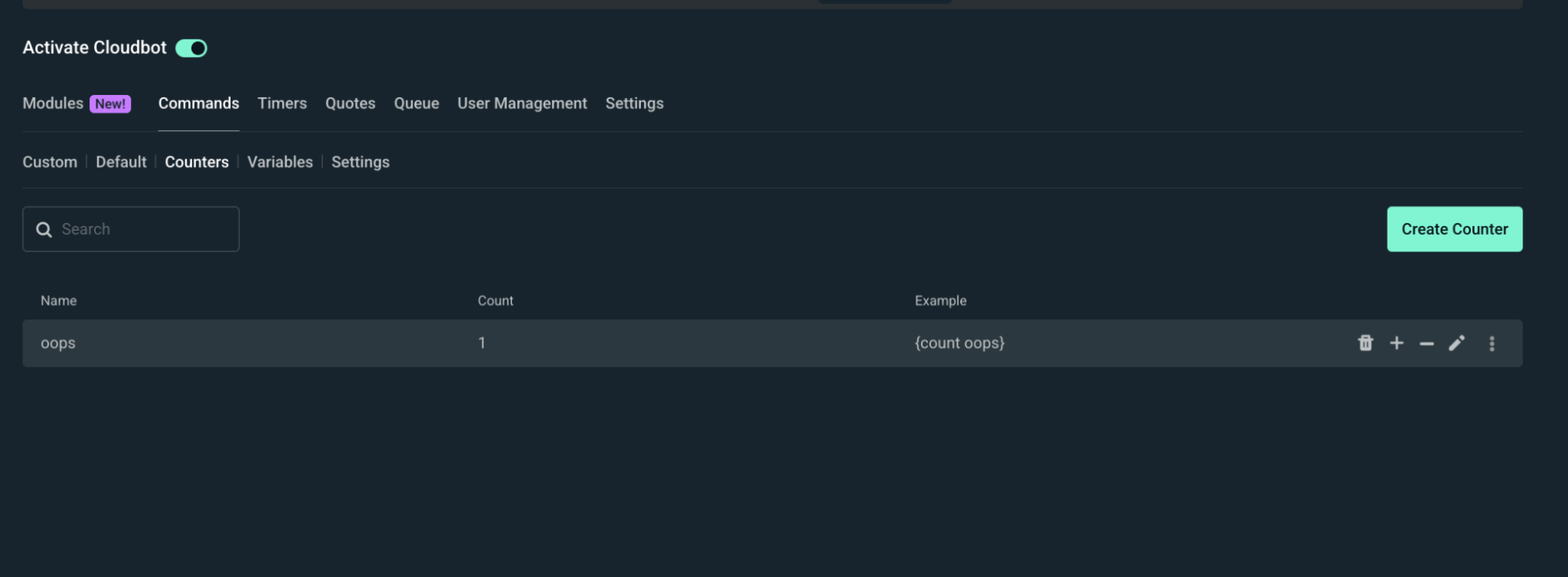Click the Create Counter button

click(x=1454, y=228)
